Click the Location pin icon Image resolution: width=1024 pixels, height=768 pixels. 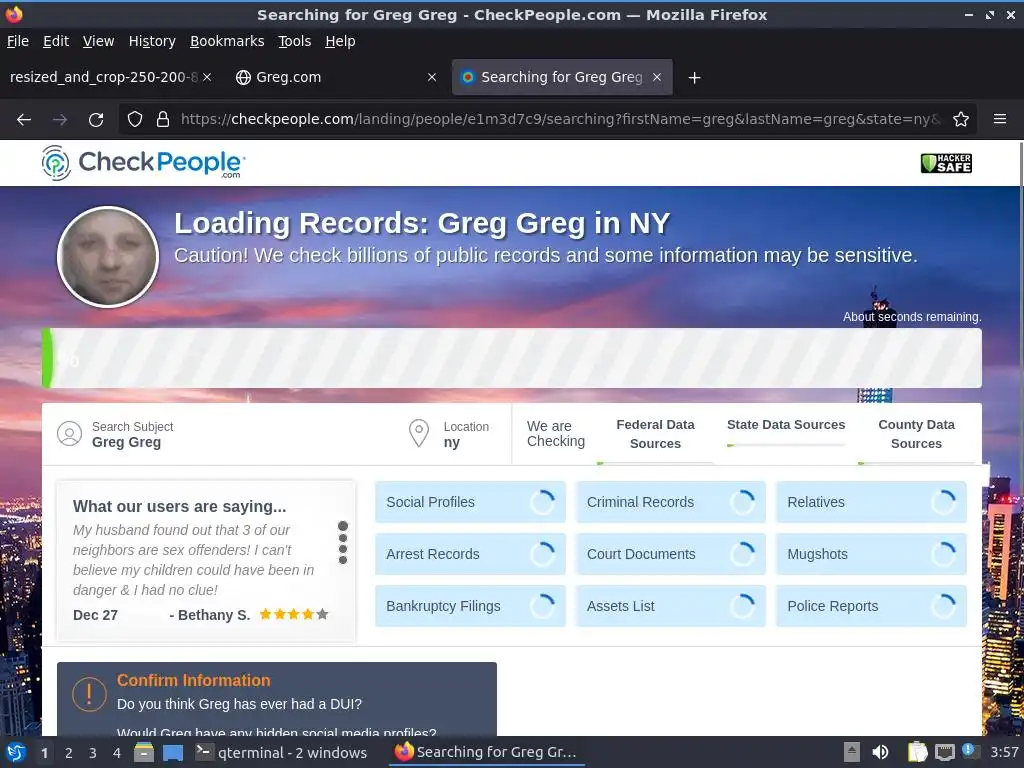(419, 434)
